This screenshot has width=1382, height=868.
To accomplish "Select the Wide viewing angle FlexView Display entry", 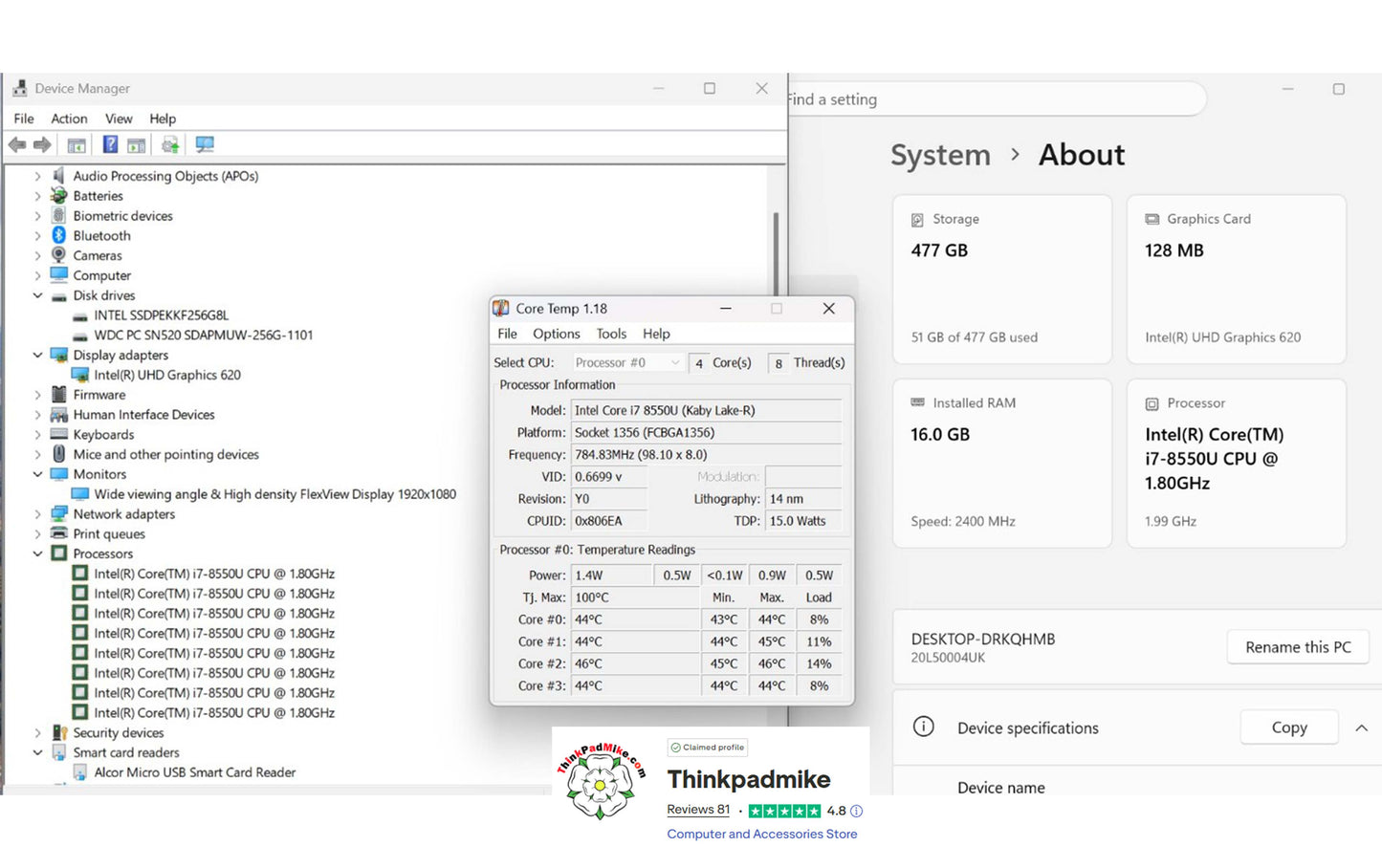I will click(x=274, y=494).
